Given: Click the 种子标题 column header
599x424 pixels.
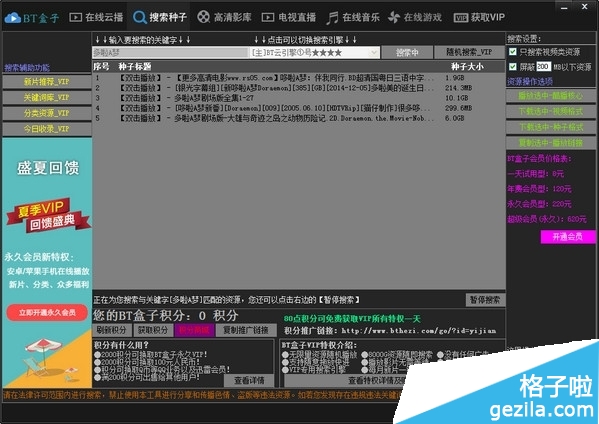Looking at the screenshot, I should coord(134,66).
